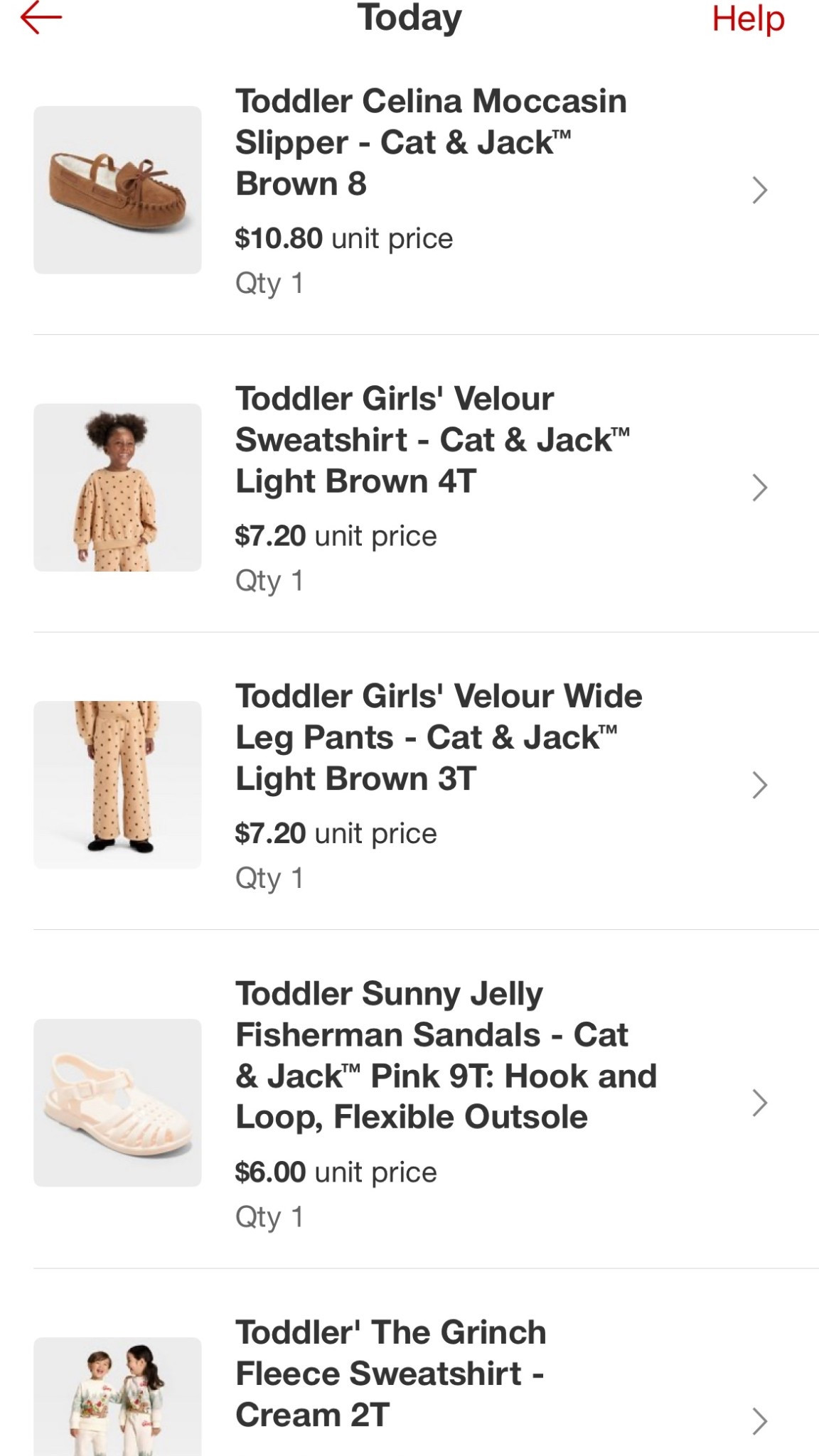Open Toddler Girls' Velour Wide Leg Pants title

(439, 737)
